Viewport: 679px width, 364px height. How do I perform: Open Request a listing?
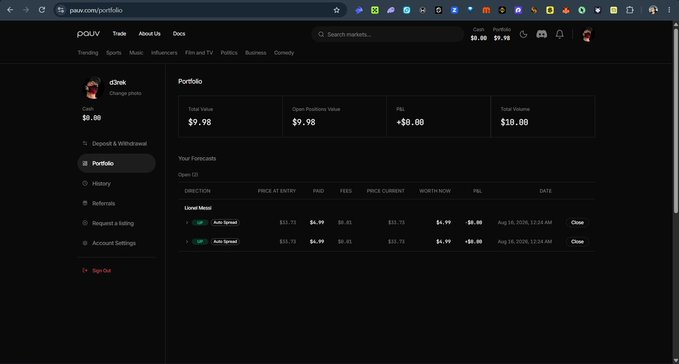click(116, 223)
